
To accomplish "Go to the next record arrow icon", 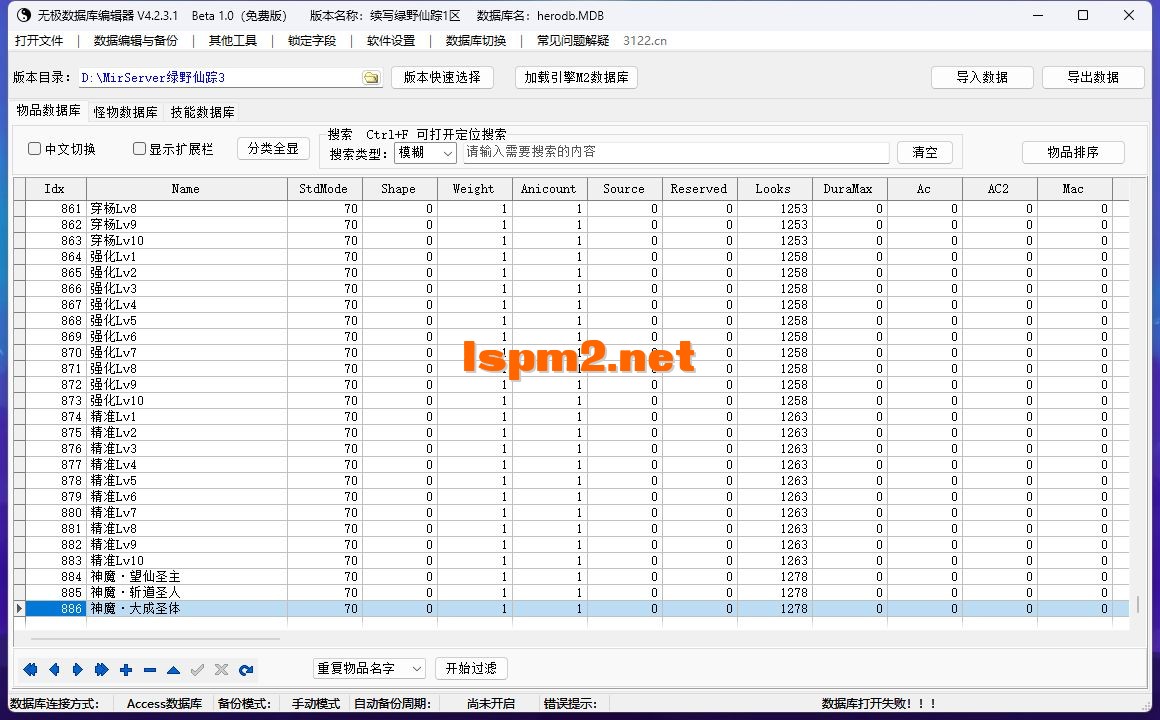I will [79, 670].
